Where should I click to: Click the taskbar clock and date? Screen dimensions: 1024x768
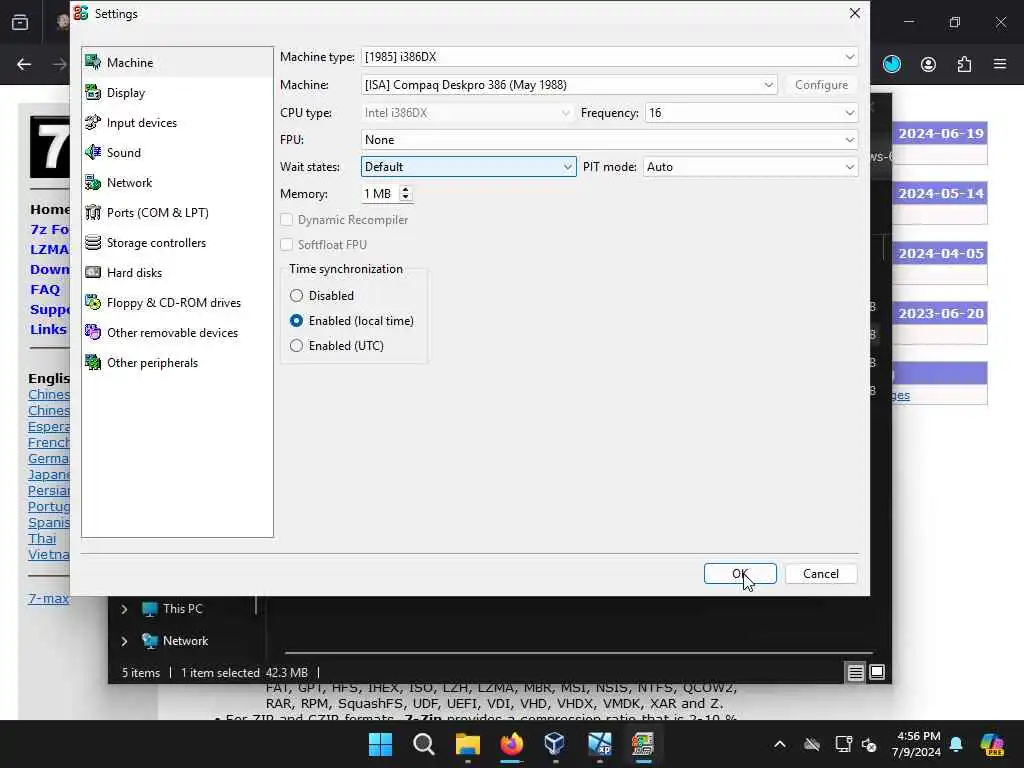(918, 744)
